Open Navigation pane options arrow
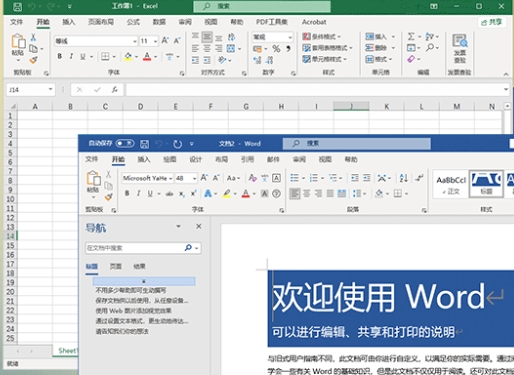This screenshot has width=514, height=375. [x=179, y=226]
